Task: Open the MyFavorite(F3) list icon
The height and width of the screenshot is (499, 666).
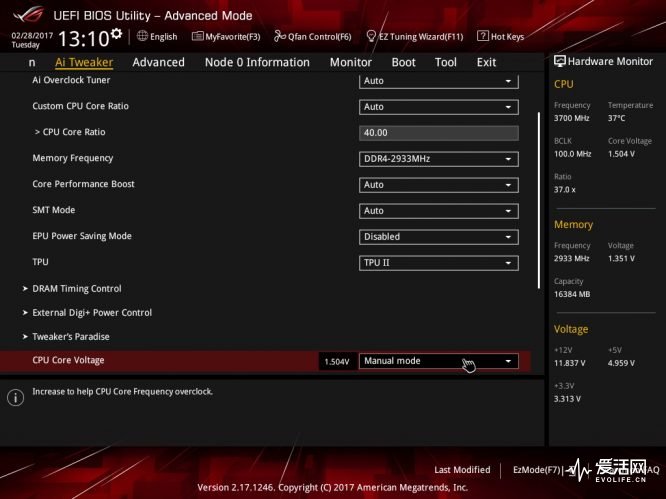Action: (197, 36)
